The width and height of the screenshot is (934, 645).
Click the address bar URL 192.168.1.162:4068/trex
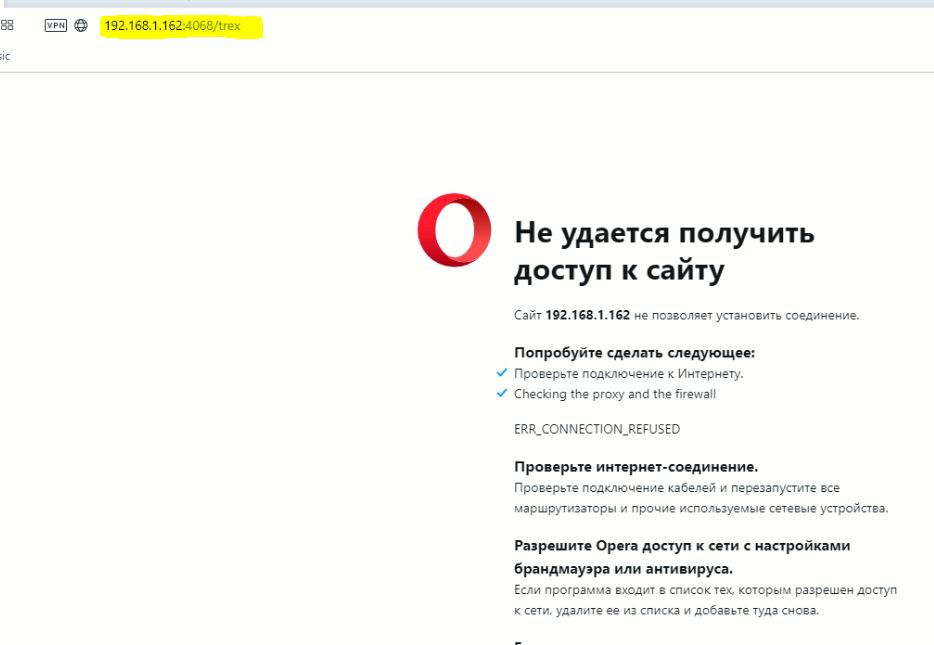[173, 26]
